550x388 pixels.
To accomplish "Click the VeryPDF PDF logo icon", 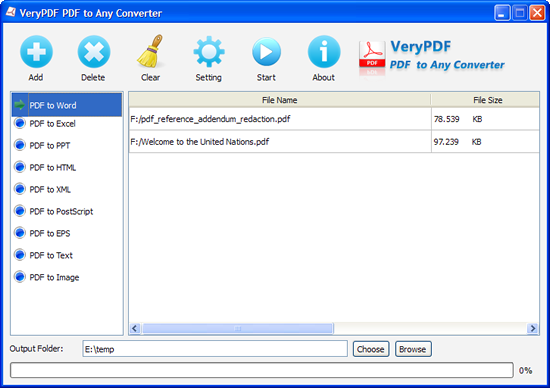I will click(x=372, y=54).
